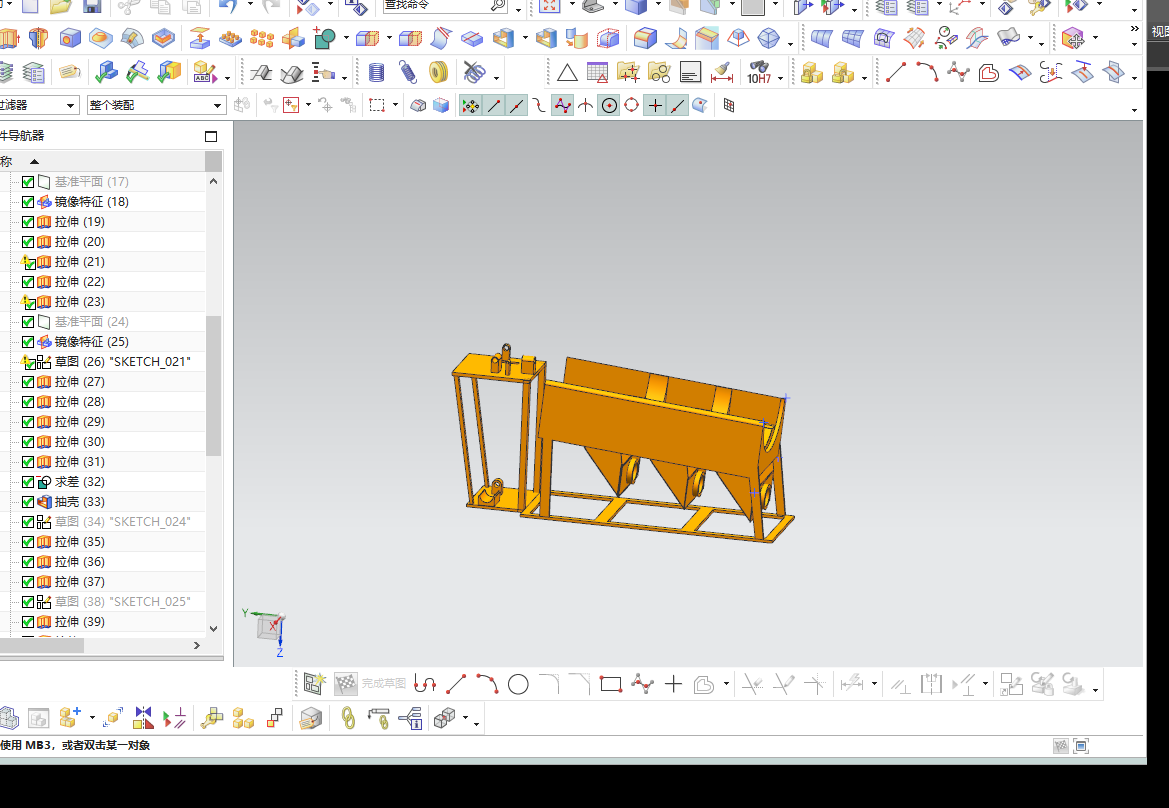The image size is (1169, 808).
Task: Click the triangle icon in the toolbar
Action: [x=567, y=72]
